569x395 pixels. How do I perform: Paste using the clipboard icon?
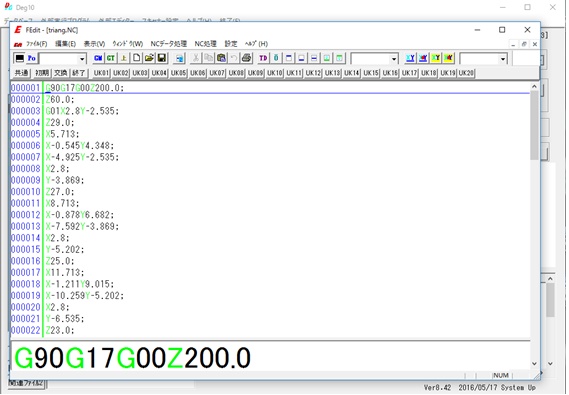pyautogui.click(x=221, y=58)
